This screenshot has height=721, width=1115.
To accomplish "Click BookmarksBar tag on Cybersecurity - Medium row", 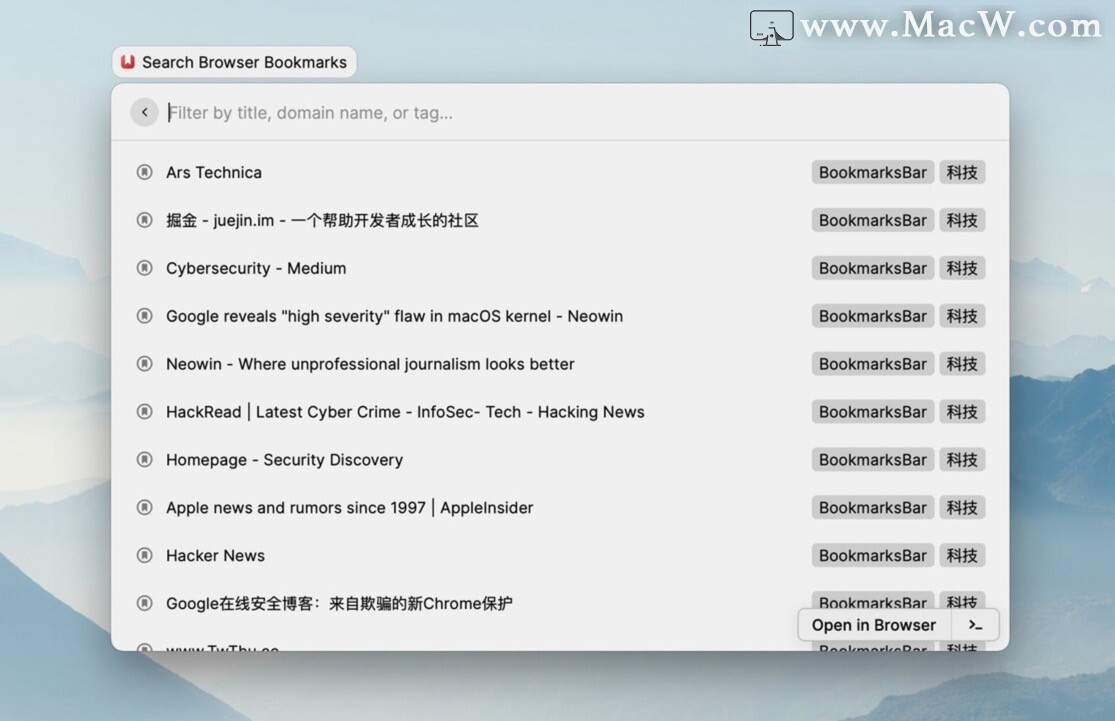I will pos(873,268).
